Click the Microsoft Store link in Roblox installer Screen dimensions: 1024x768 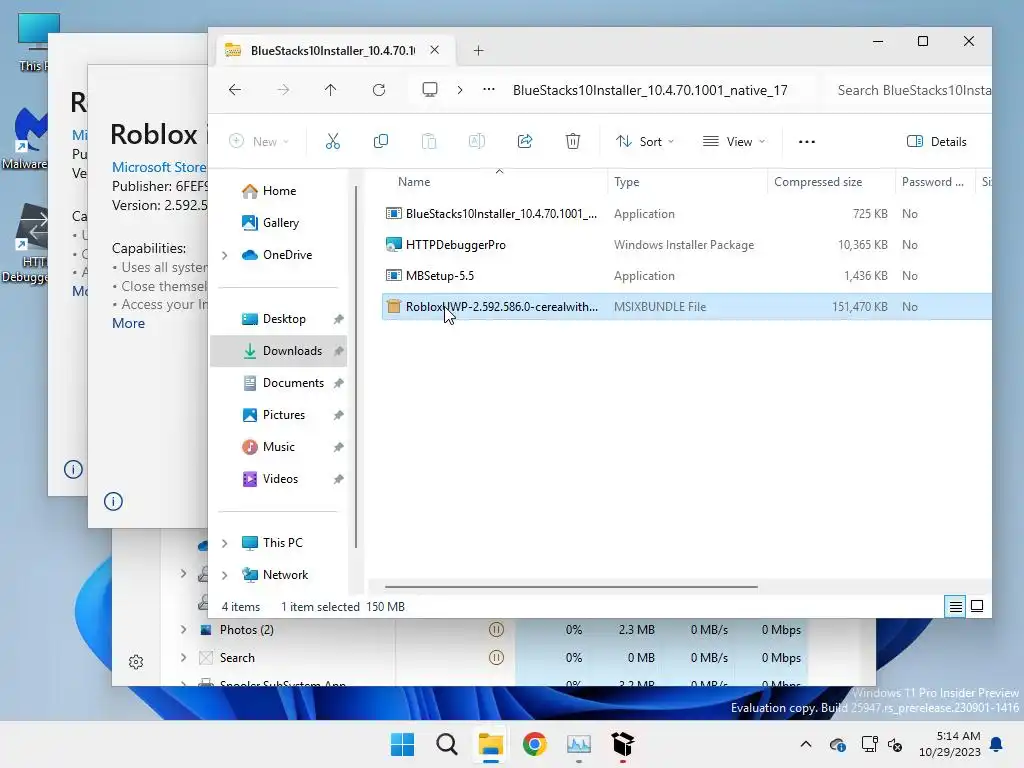[159, 167]
